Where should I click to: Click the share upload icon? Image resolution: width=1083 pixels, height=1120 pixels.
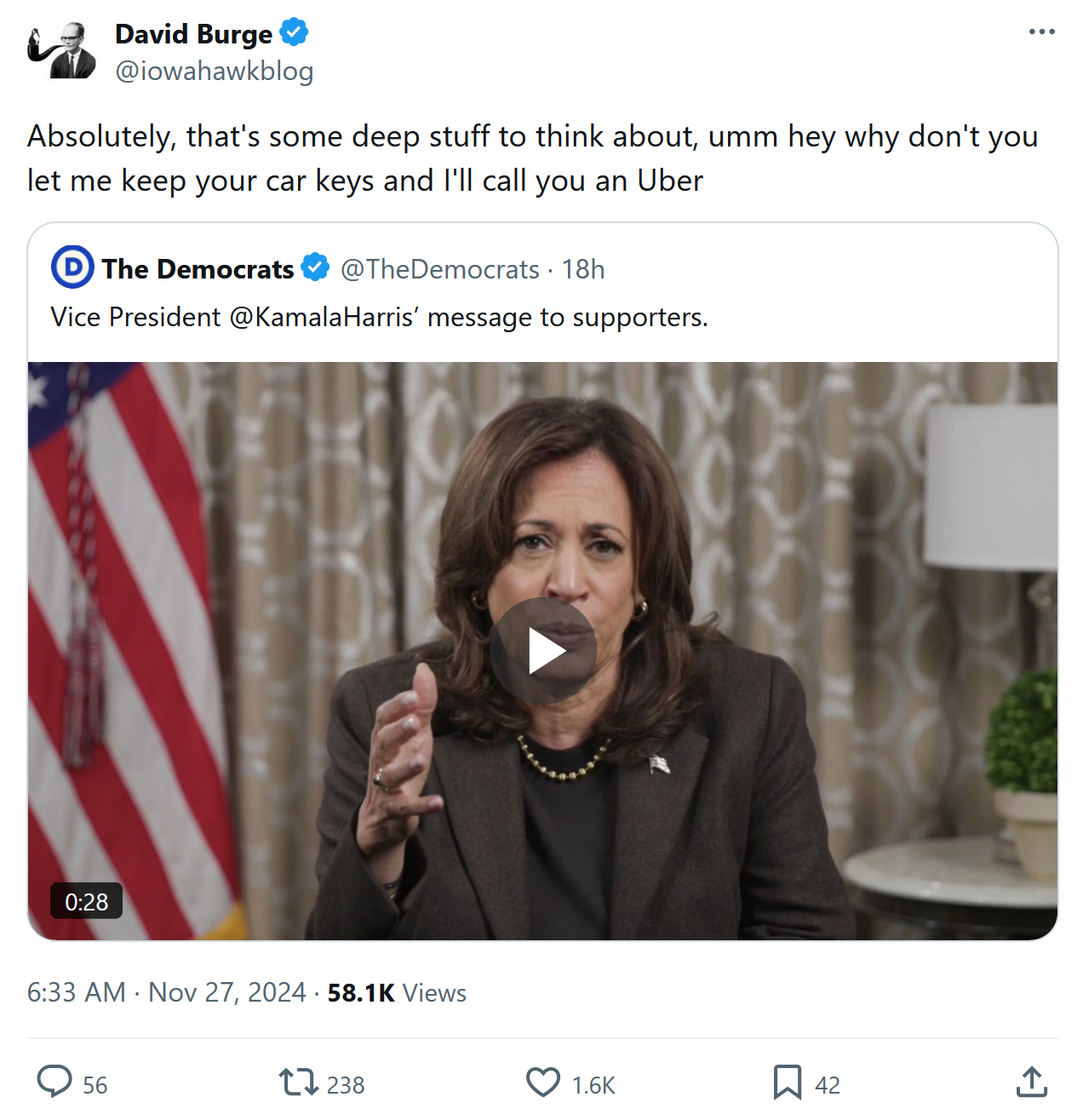1031,1083
